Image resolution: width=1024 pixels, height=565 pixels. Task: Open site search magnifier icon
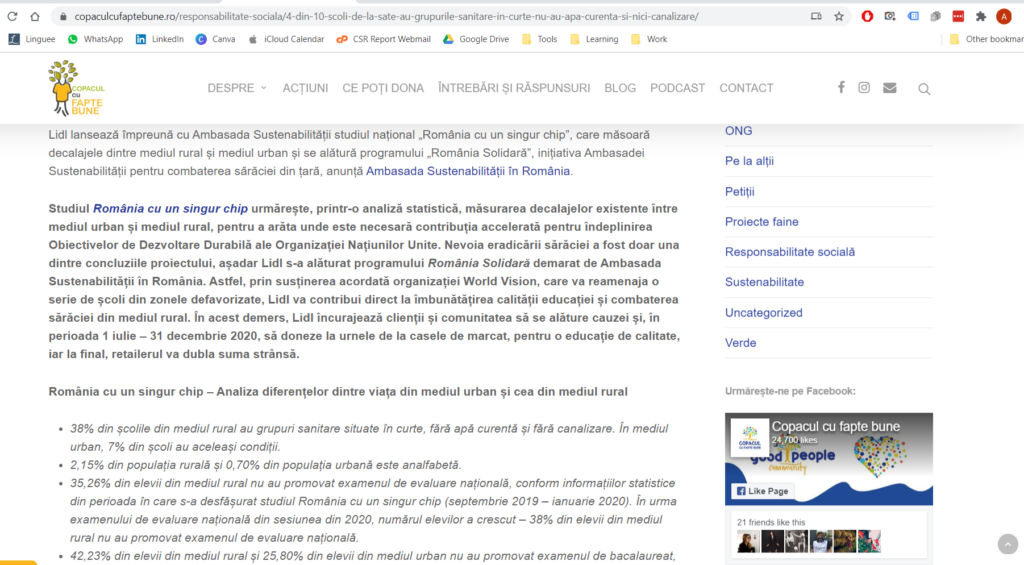coord(924,89)
